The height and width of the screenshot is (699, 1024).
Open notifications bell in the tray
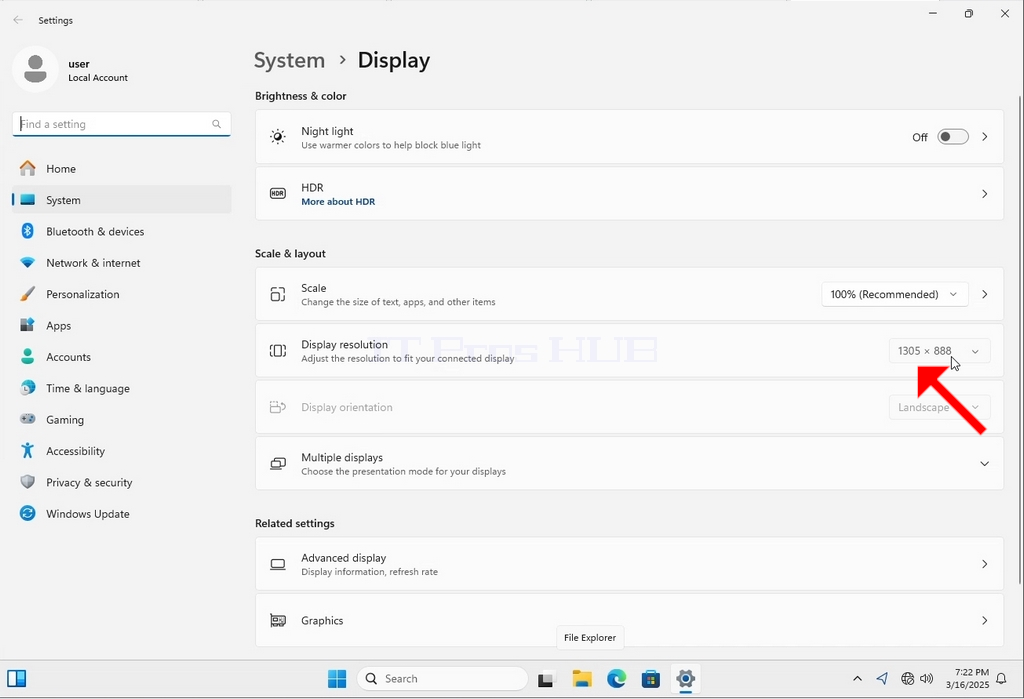[x=1001, y=679]
